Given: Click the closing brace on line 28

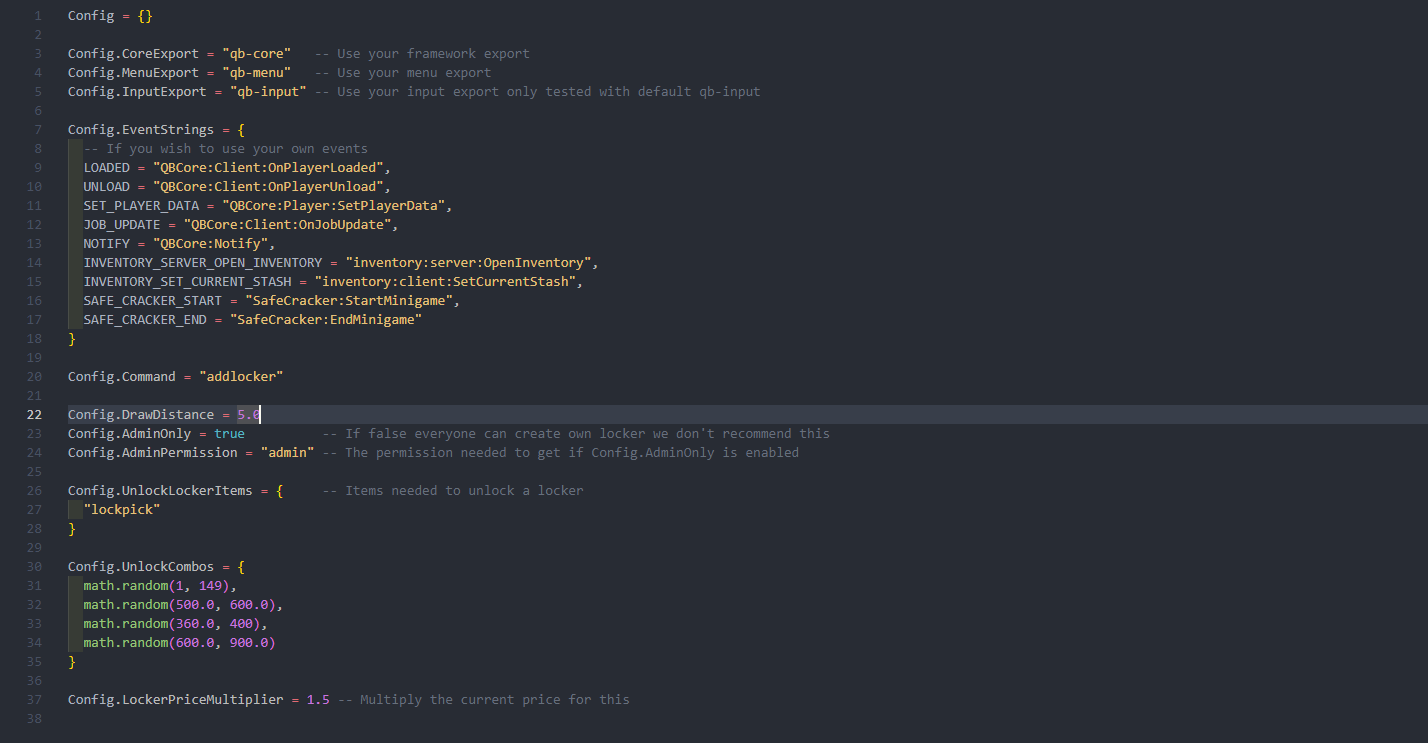Looking at the screenshot, I should pos(72,529).
